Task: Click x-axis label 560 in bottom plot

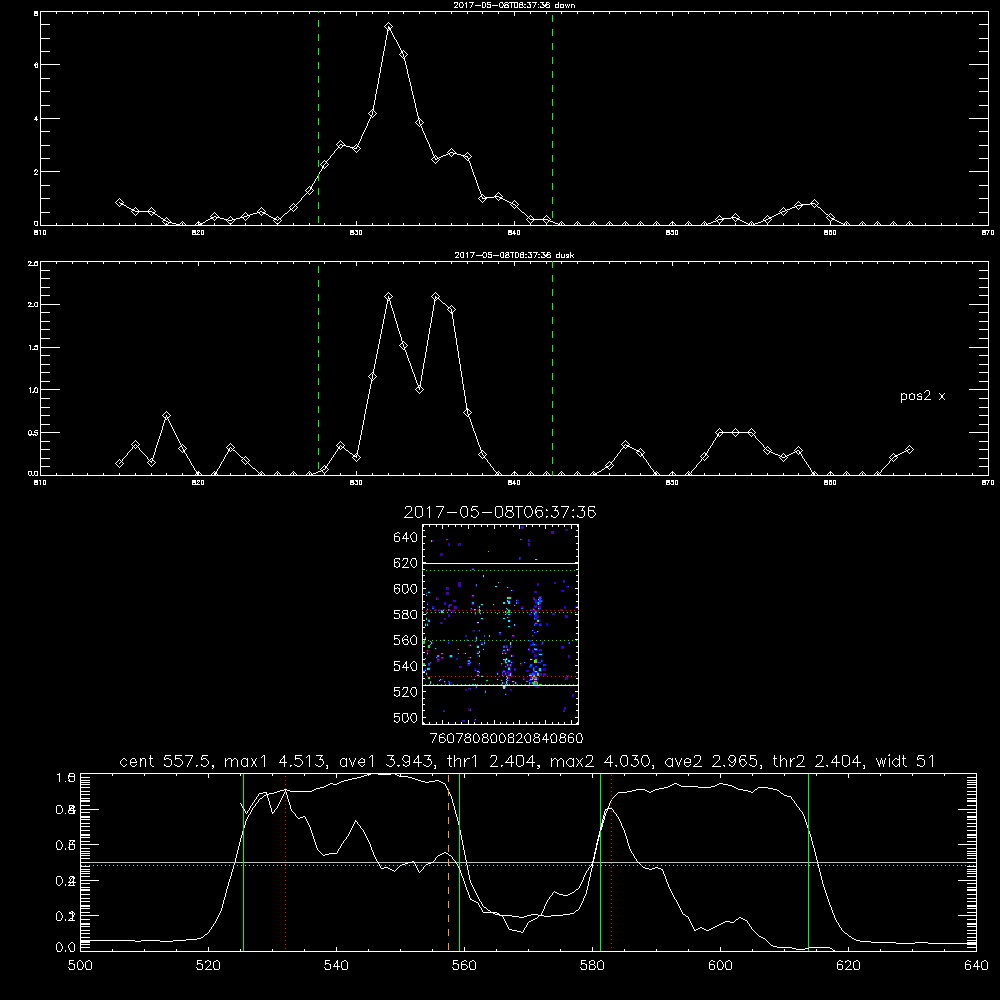Action: pos(464,966)
